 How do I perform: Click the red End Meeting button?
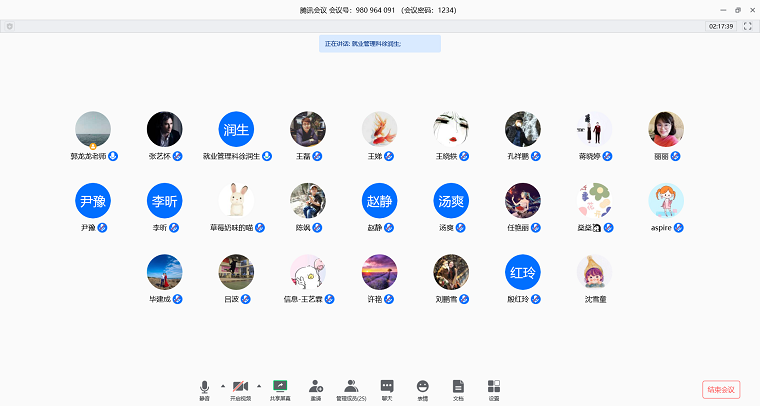[x=721, y=390]
